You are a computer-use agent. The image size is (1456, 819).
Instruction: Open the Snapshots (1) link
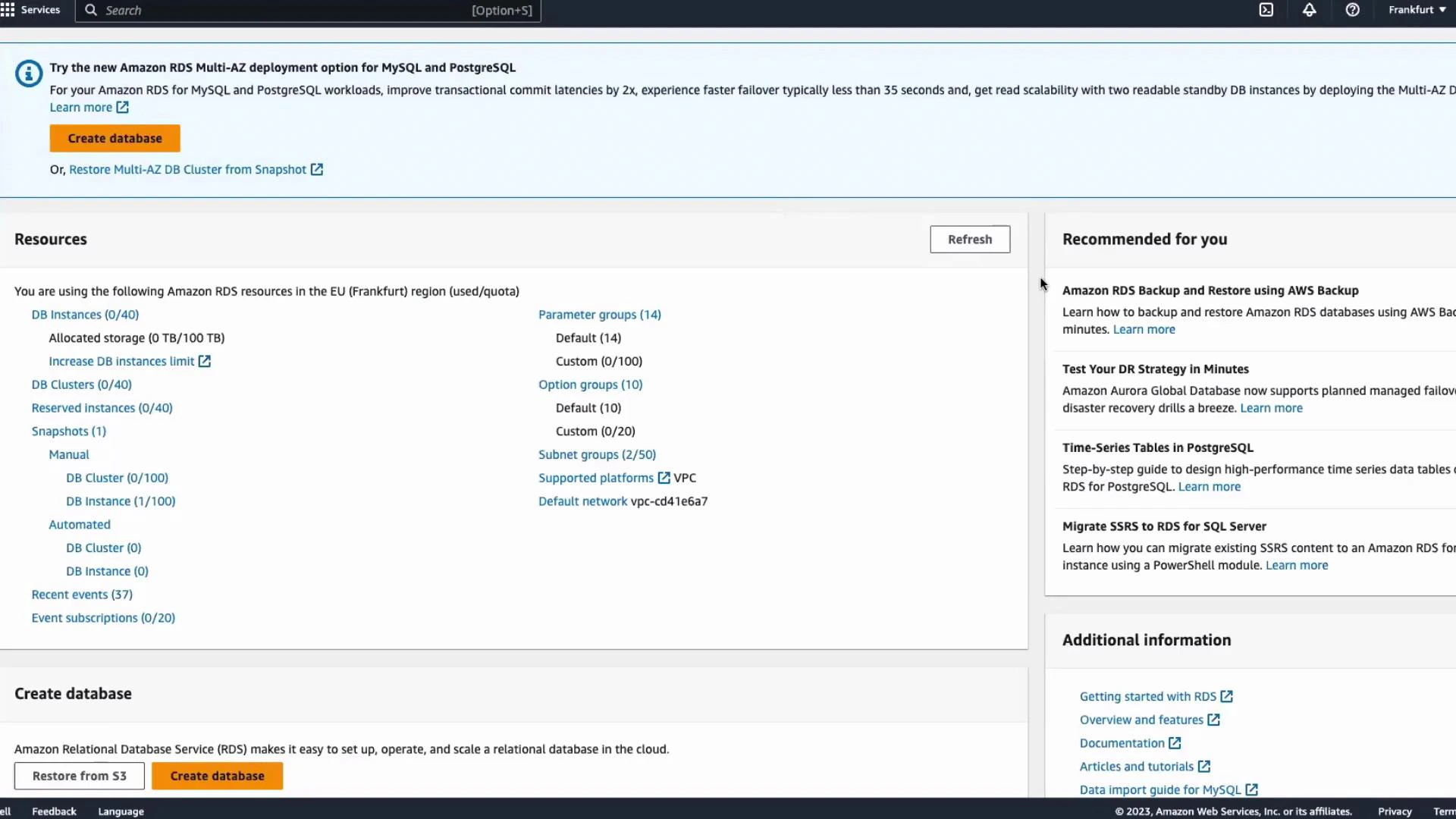[68, 431]
